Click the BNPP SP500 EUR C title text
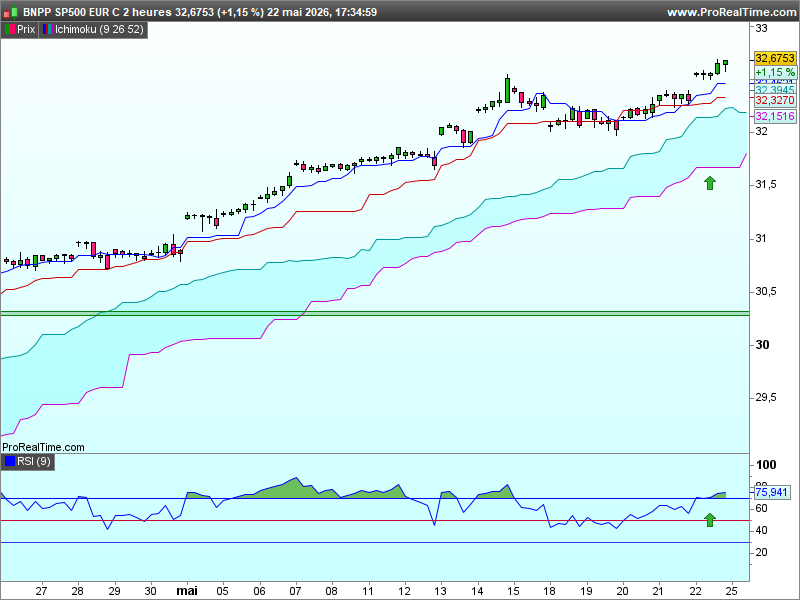This screenshot has height=600, width=800. (x=71, y=12)
